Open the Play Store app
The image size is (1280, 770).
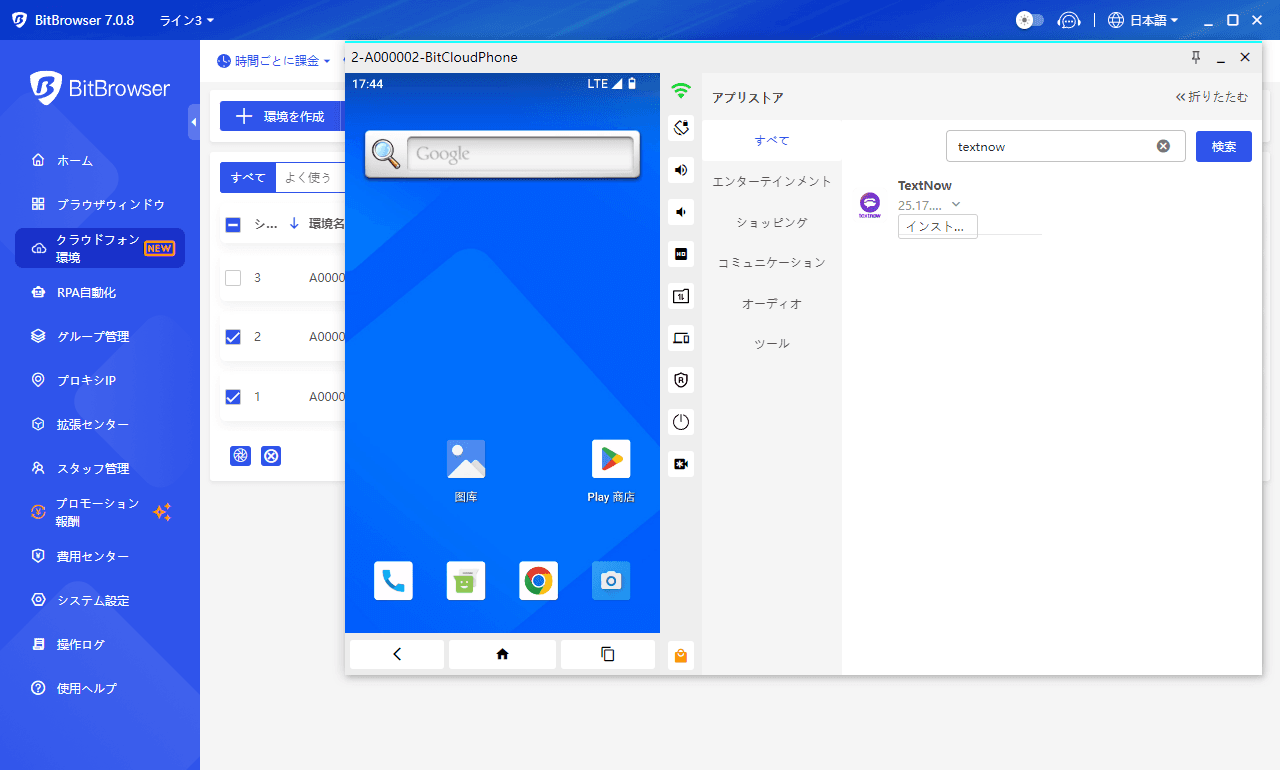click(x=611, y=460)
